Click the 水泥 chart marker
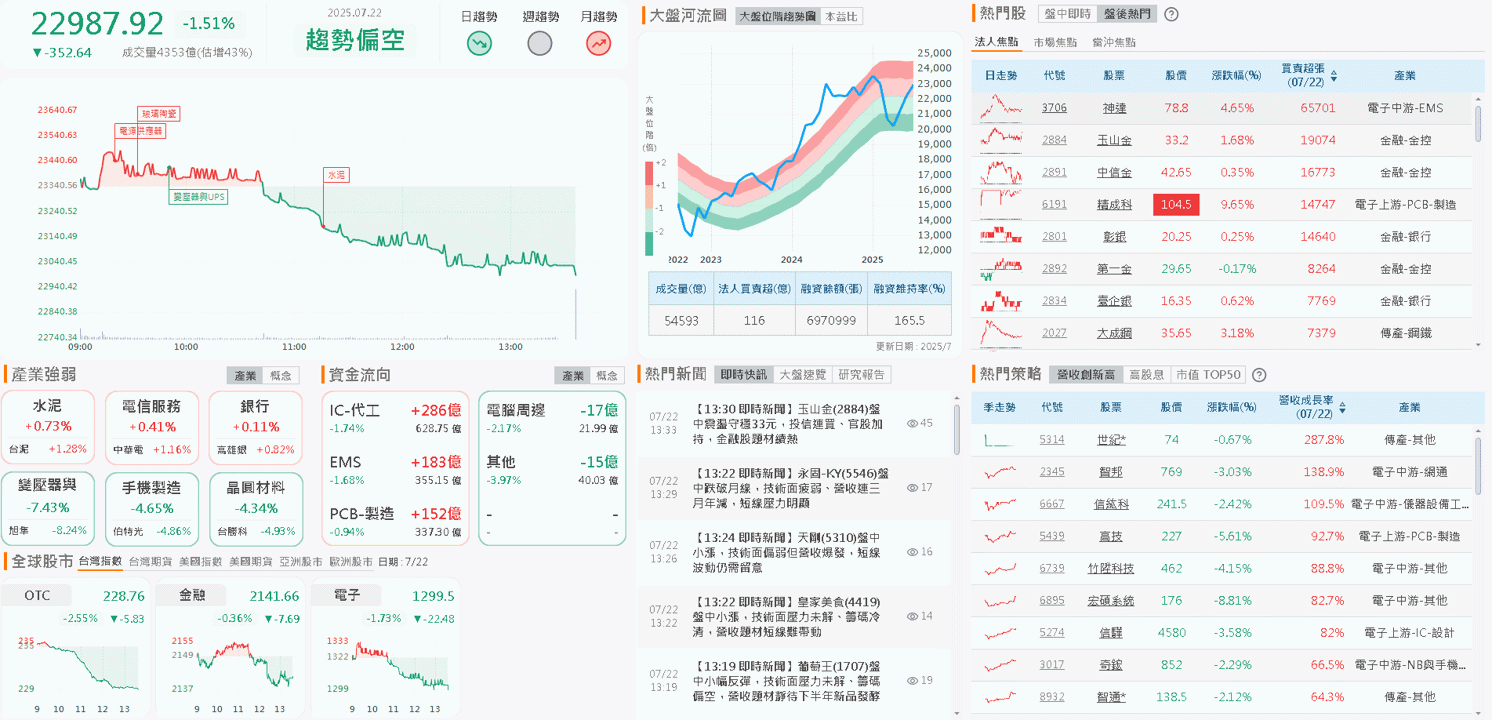 pos(335,175)
